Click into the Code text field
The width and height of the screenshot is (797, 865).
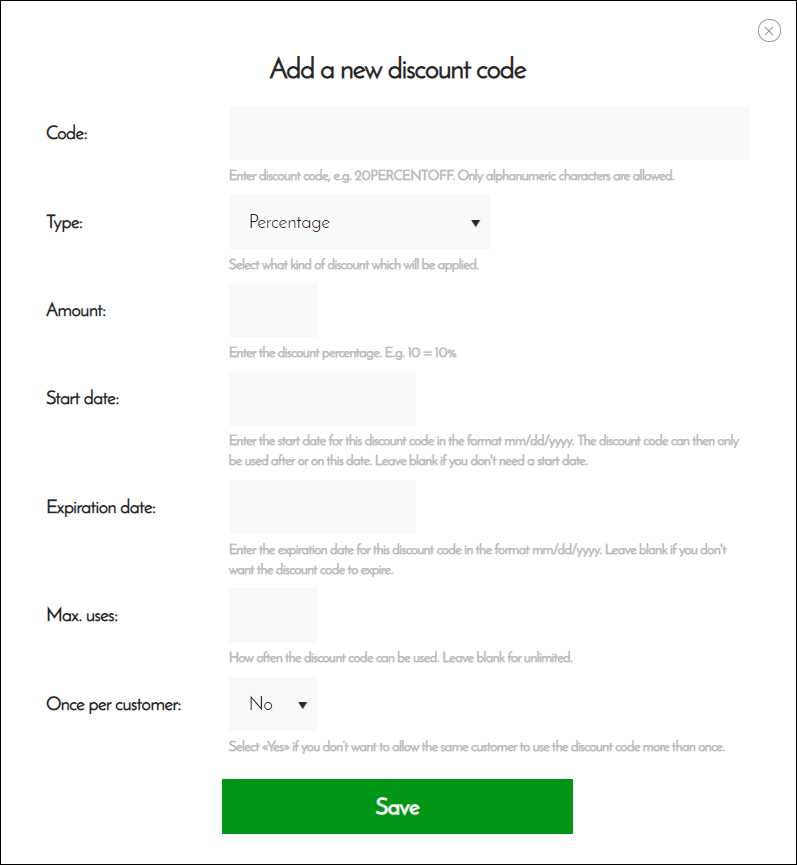click(x=489, y=133)
